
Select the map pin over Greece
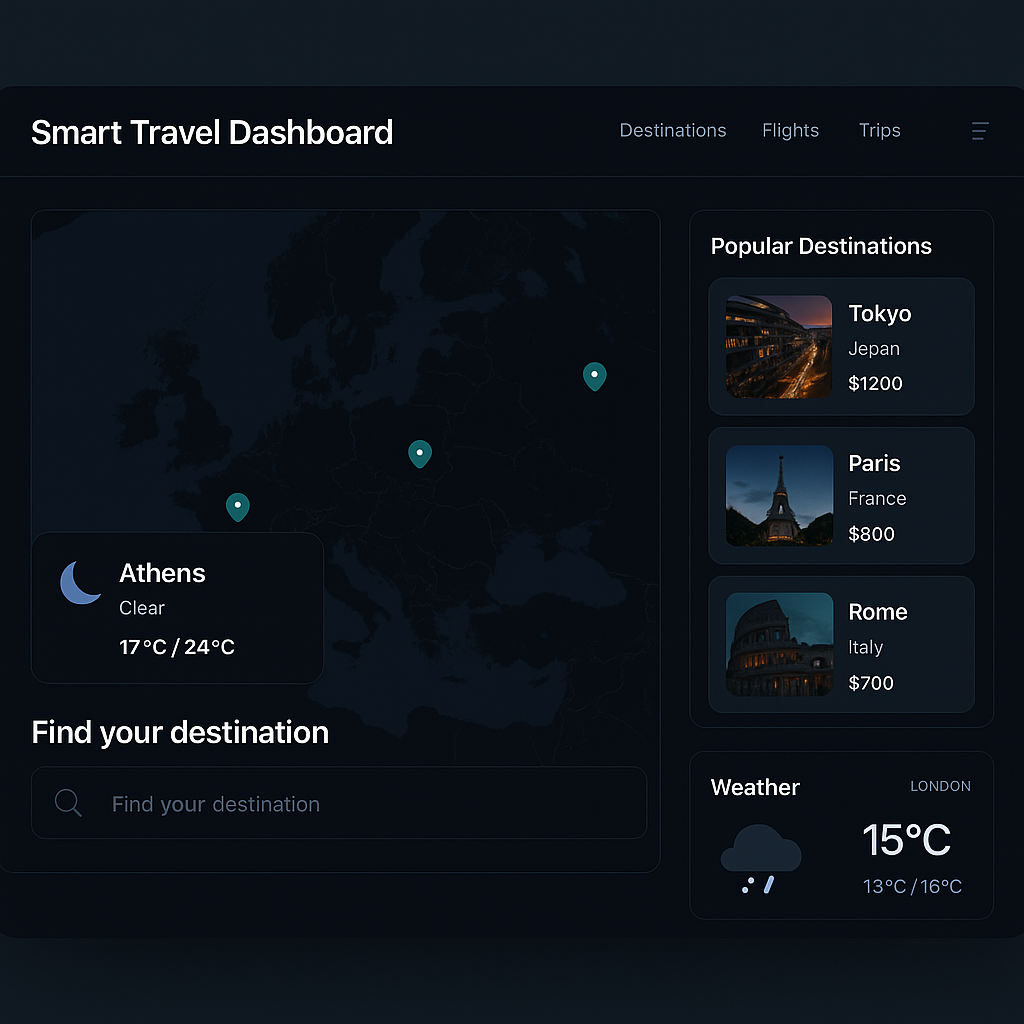pyautogui.click(x=238, y=506)
